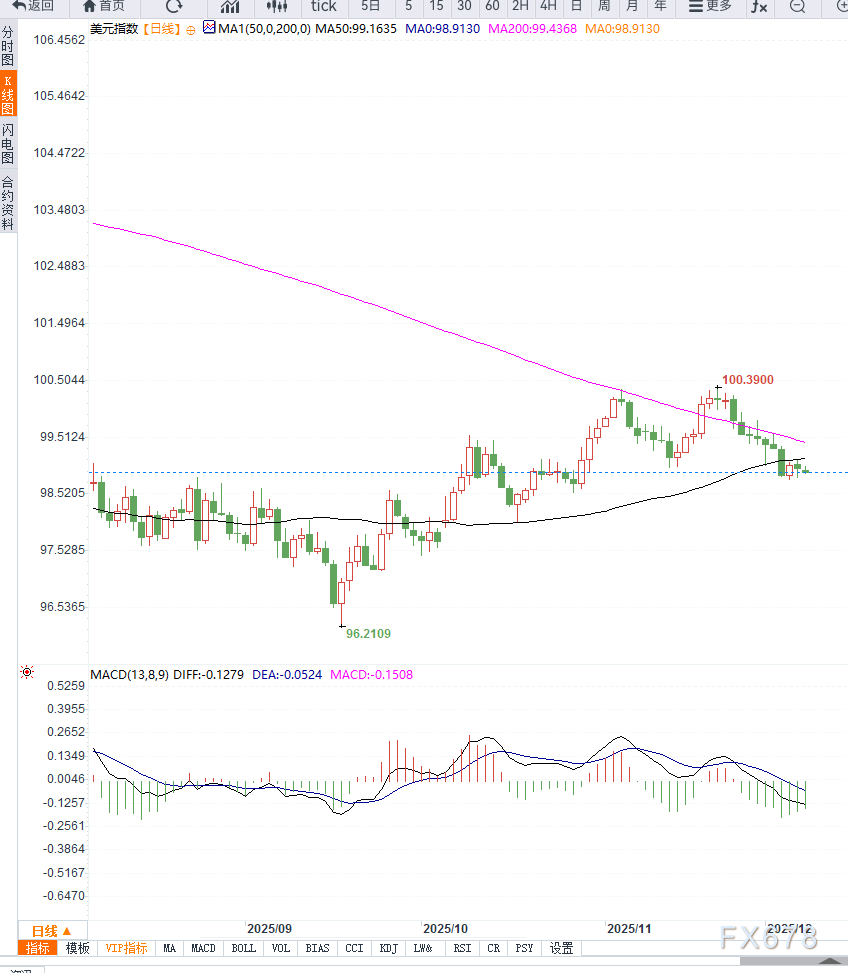Go back using the 返回 arrow
The image size is (848, 973).
click(33, 6)
